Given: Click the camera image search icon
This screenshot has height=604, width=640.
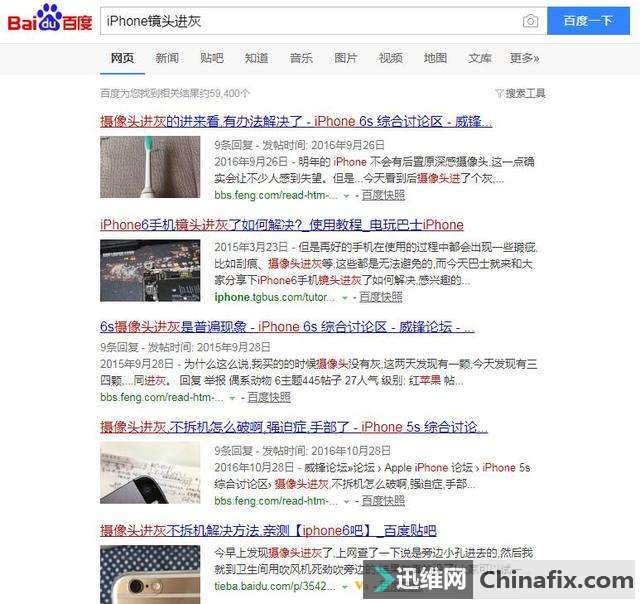Looking at the screenshot, I should click(530, 21).
